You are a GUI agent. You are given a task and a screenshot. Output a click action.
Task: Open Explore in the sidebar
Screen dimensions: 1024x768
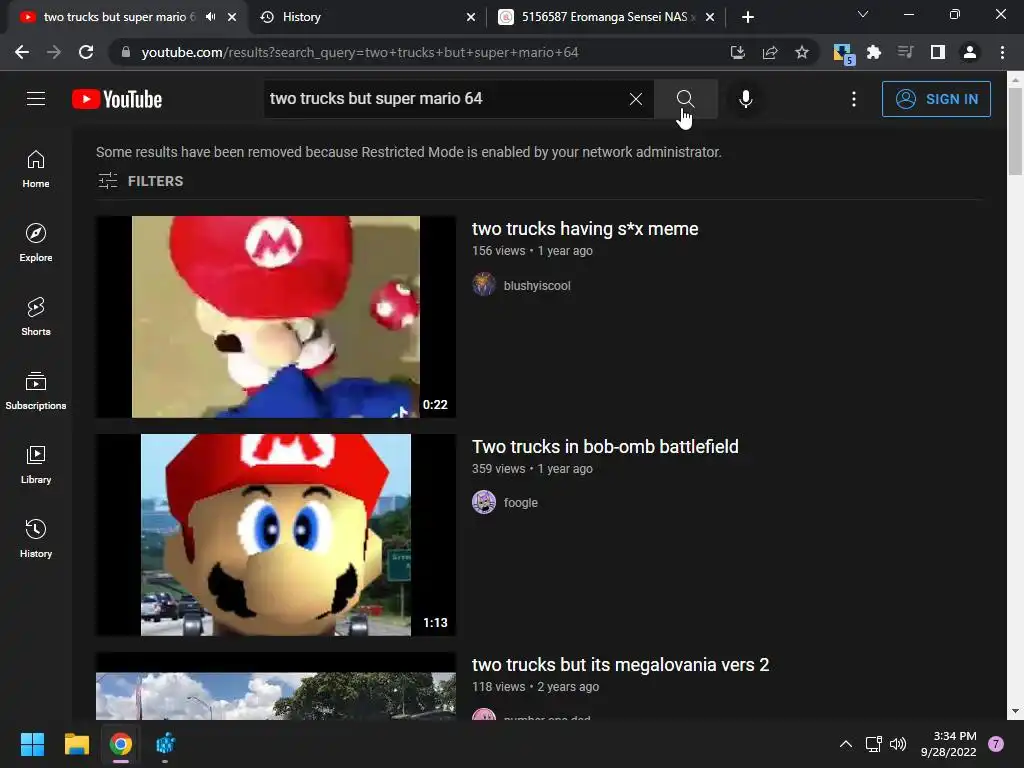[x=36, y=242]
